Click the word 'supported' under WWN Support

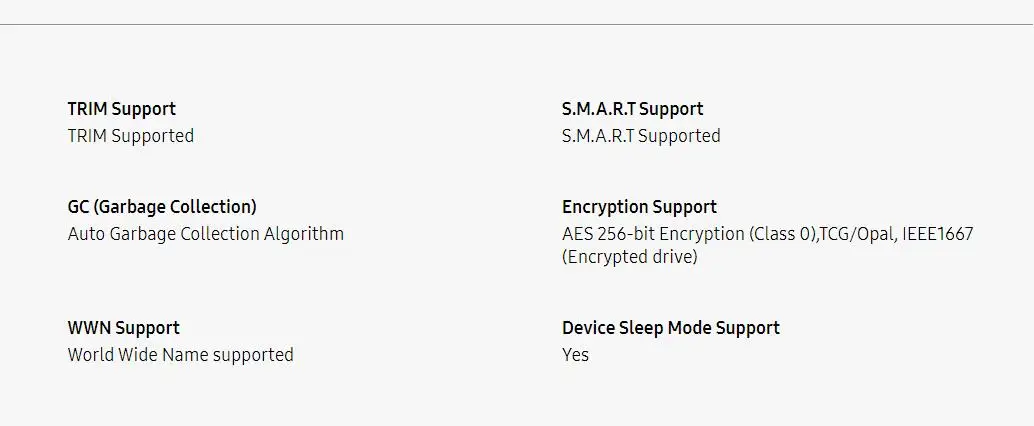click(x=254, y=355)
